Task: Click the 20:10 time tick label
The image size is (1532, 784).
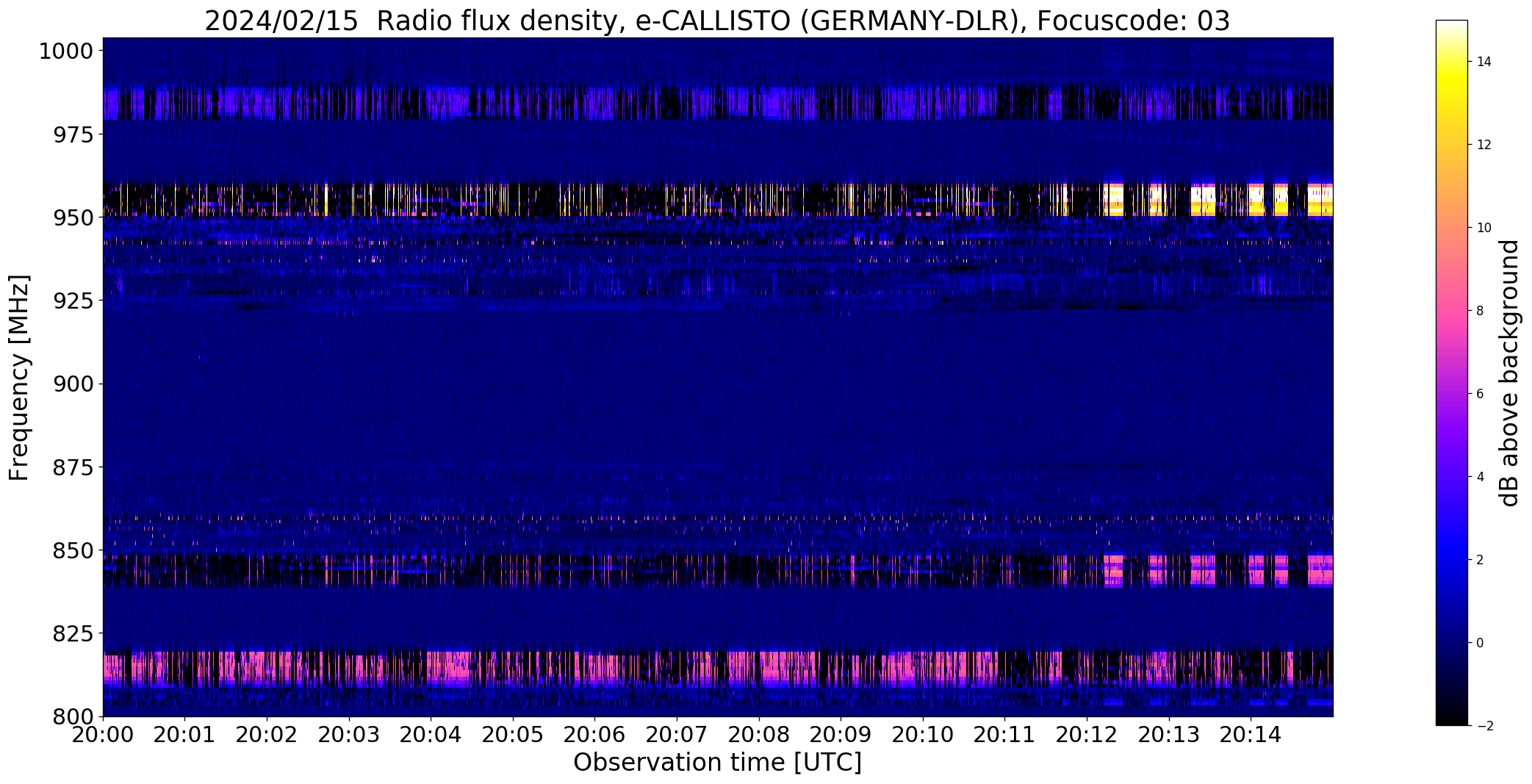Action: (923, 734)
